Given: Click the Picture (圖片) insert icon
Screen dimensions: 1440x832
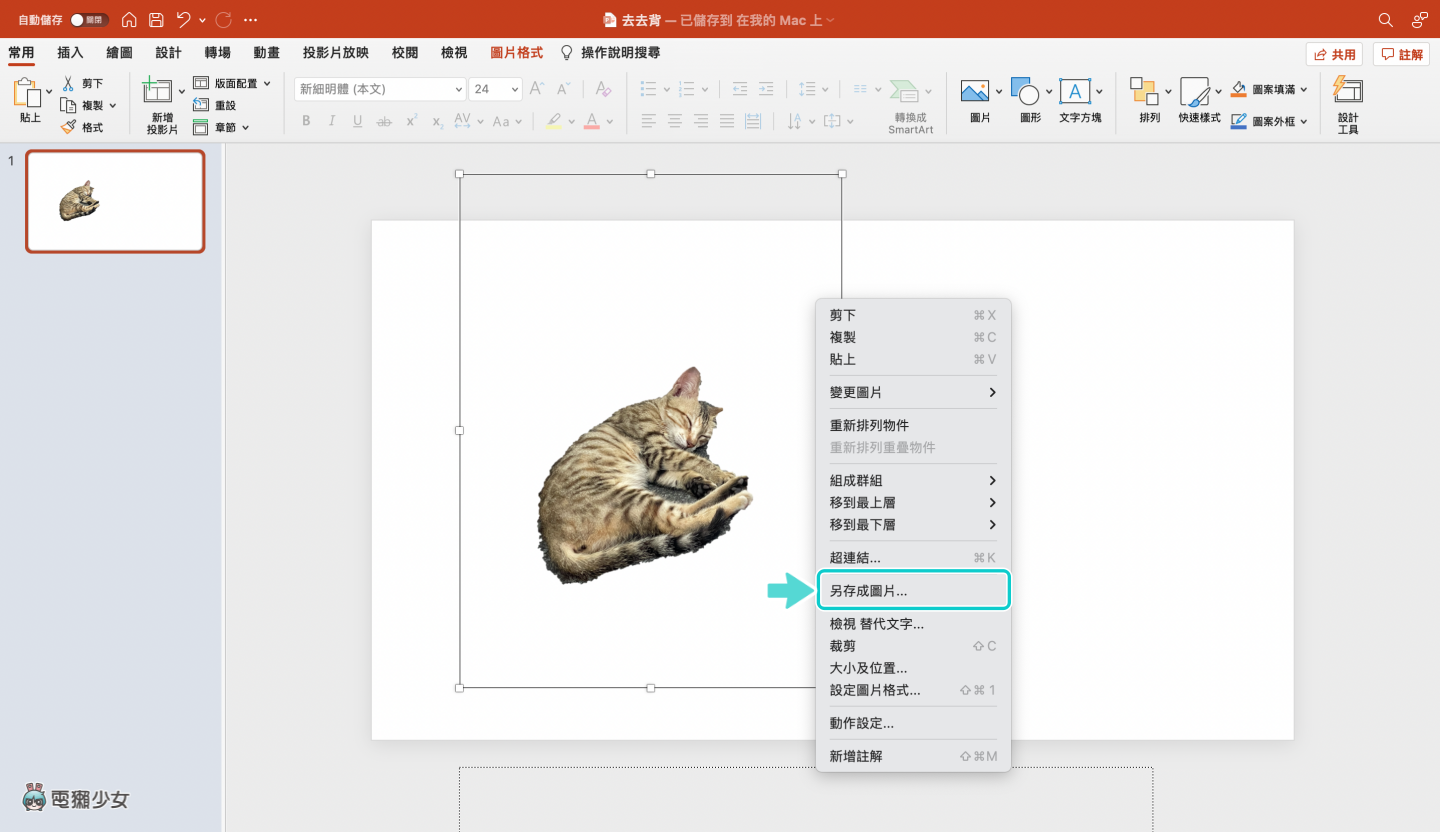Looking at the screenshot, I should (974, 92).
